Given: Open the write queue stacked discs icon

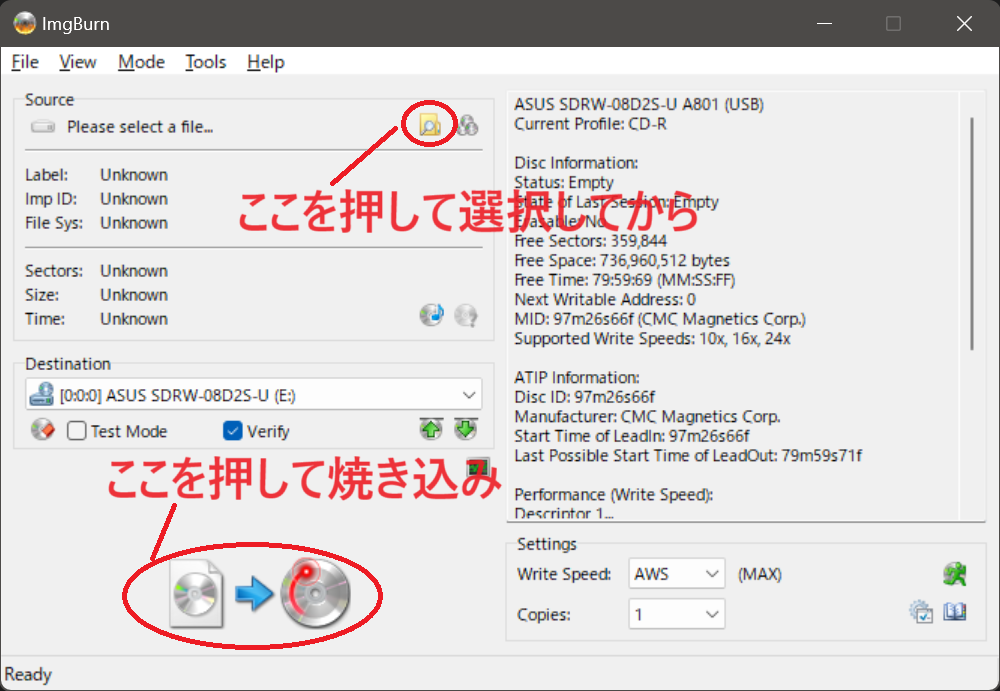Looking at the screenshot, I should coord(467,125).
